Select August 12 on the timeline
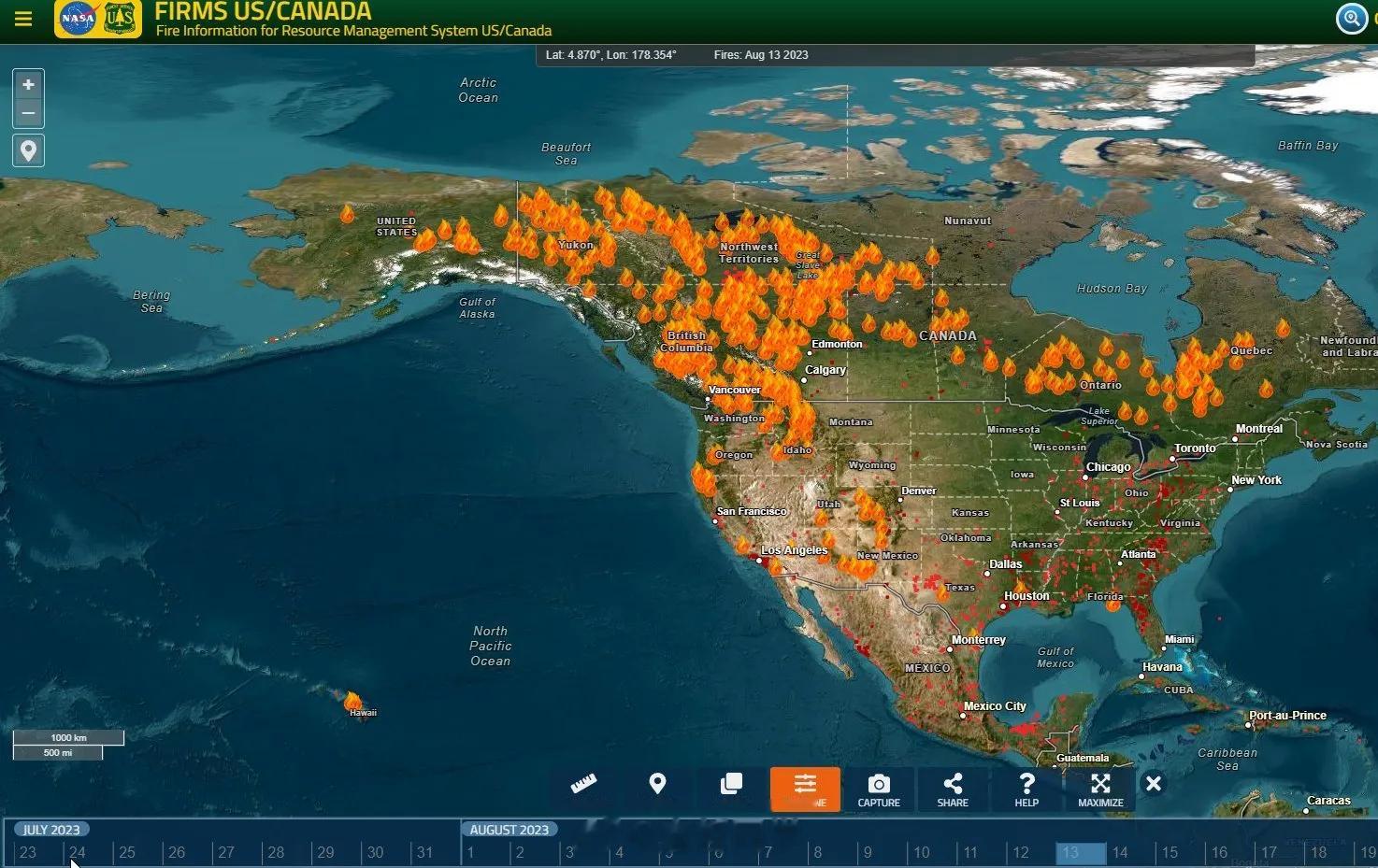 [x=1021, y=852]
